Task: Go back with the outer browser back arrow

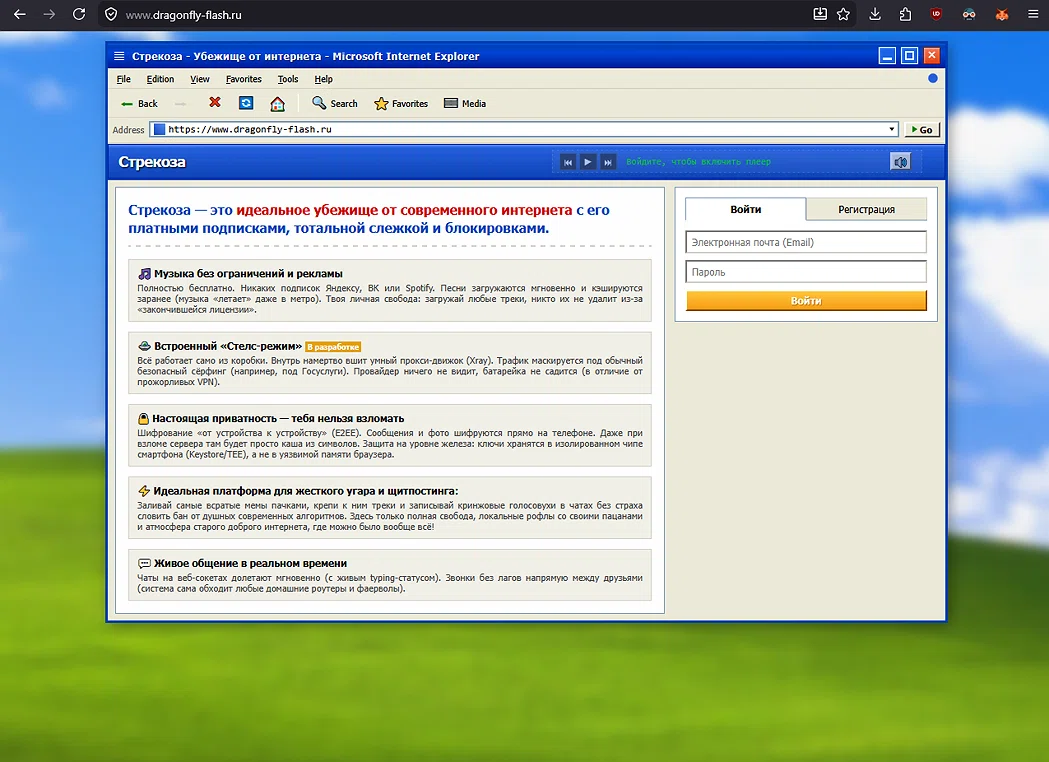Action: pos(20,14)
